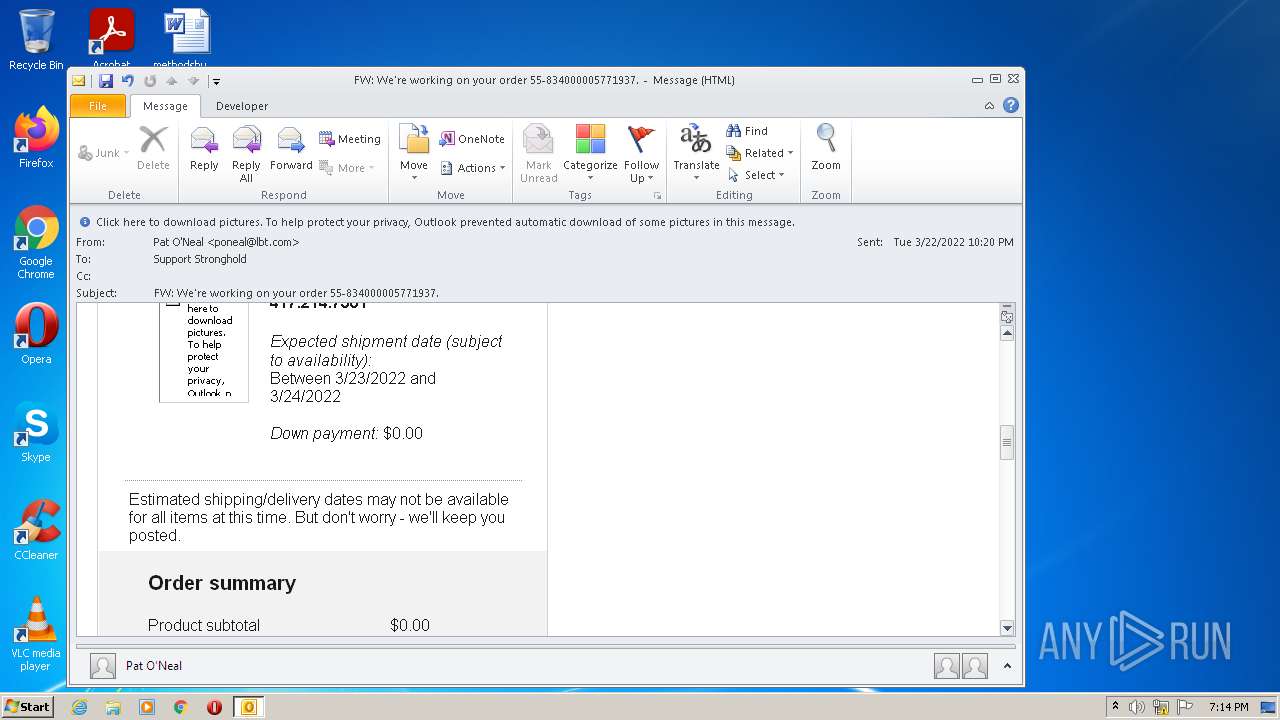Open the Opera desktop shortcut
1280x720 pixels.
pyautogui.click(x=36, y=334)
